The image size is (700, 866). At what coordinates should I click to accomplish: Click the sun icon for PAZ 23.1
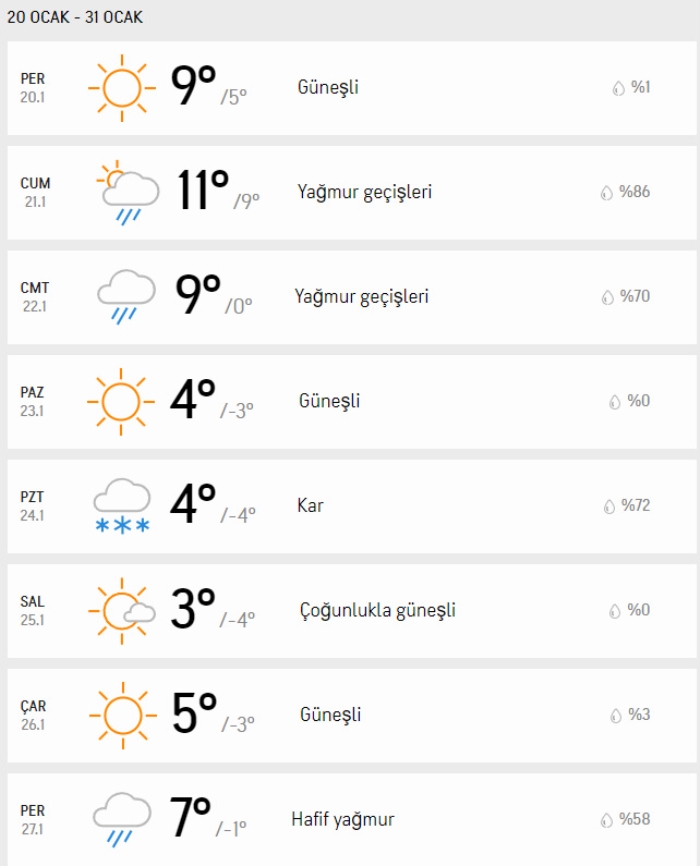pyautogui.click(x=122, y=401)
